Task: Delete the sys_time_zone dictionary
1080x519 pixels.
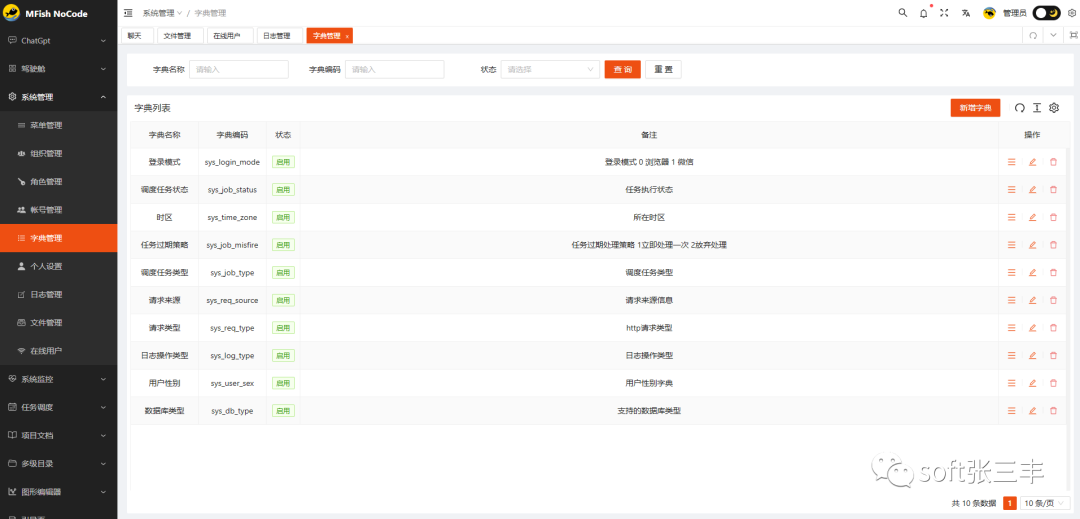Action: coord(1053,217)
